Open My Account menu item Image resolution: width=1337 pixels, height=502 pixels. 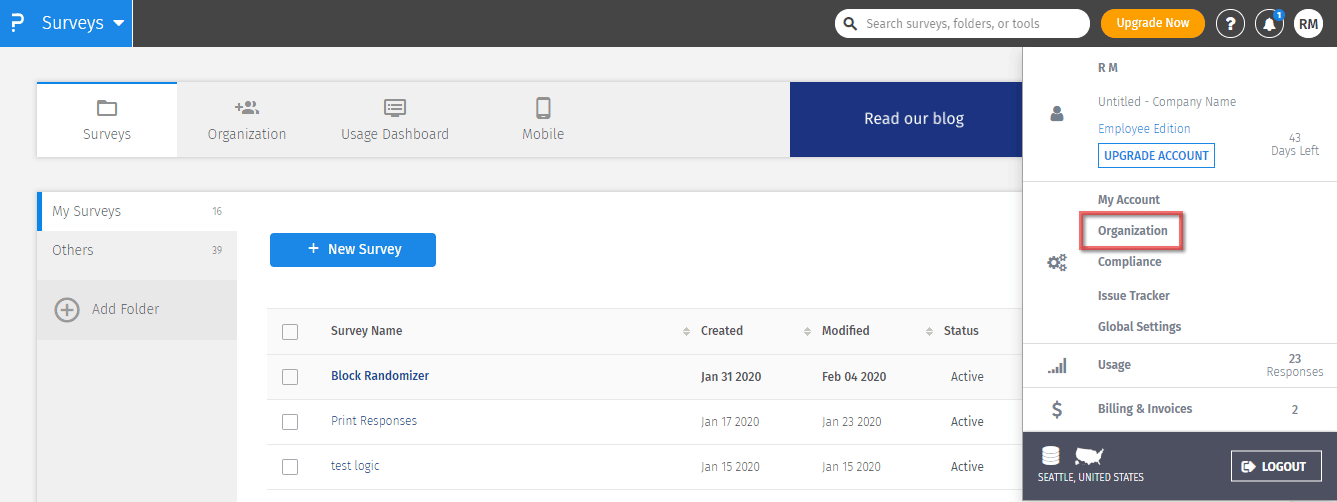click(x=1129, y=200)
